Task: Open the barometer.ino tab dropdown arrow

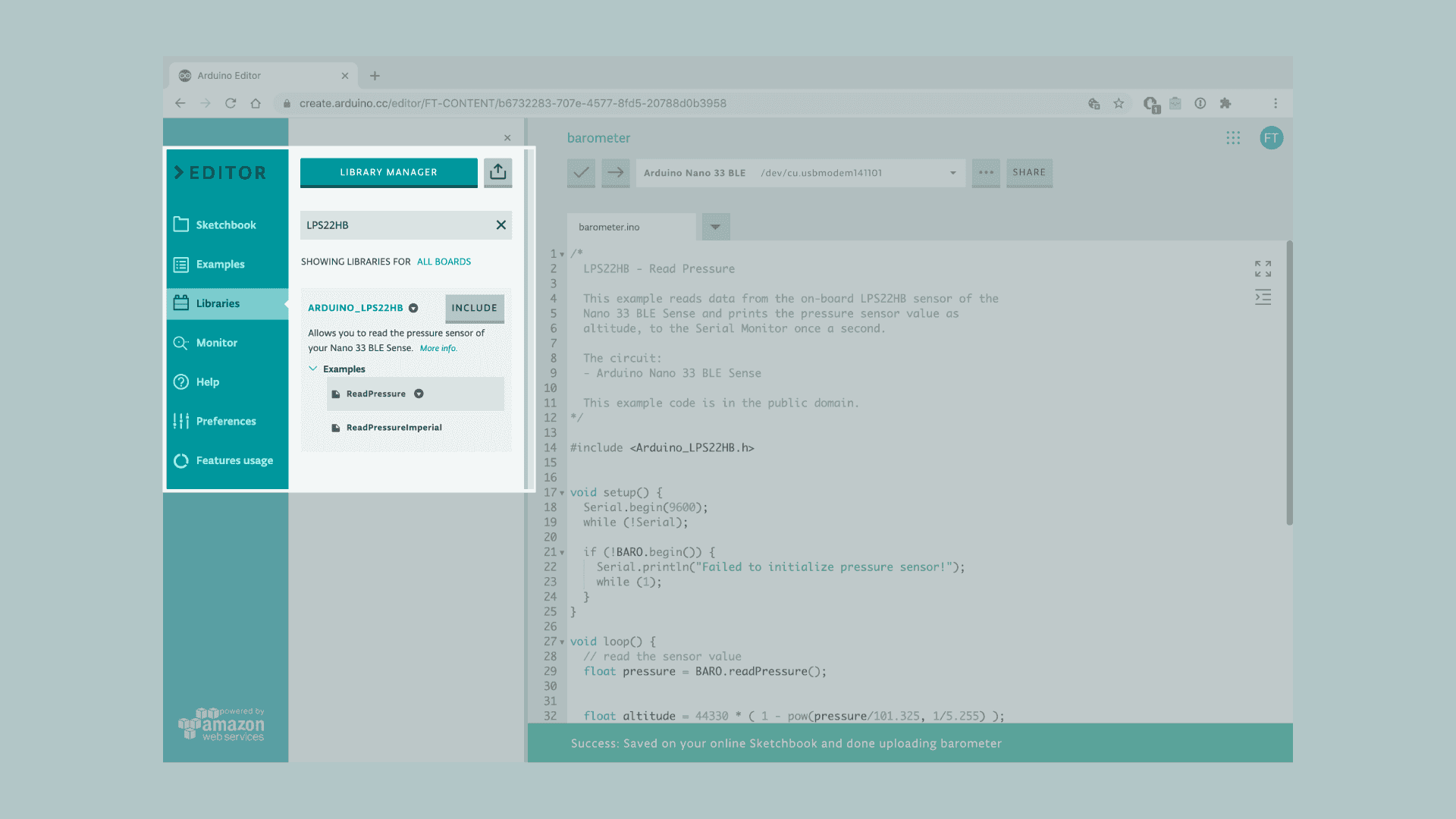Action: coord(715,227)
